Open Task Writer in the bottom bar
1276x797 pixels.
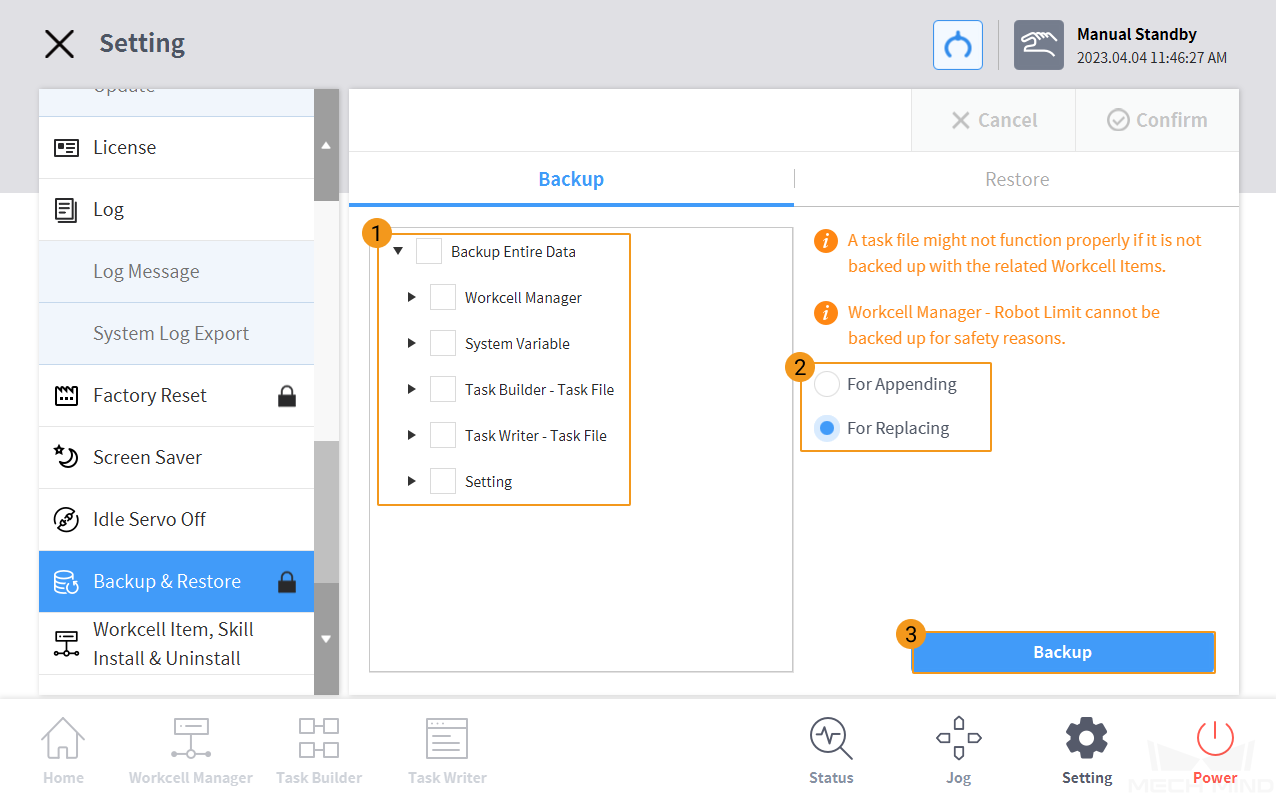coord(447,751)
